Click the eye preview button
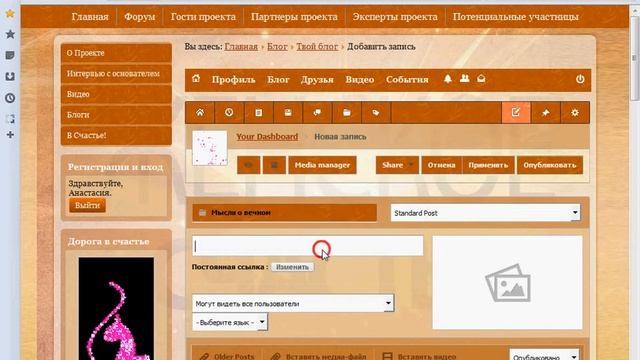 pos(249,165)
